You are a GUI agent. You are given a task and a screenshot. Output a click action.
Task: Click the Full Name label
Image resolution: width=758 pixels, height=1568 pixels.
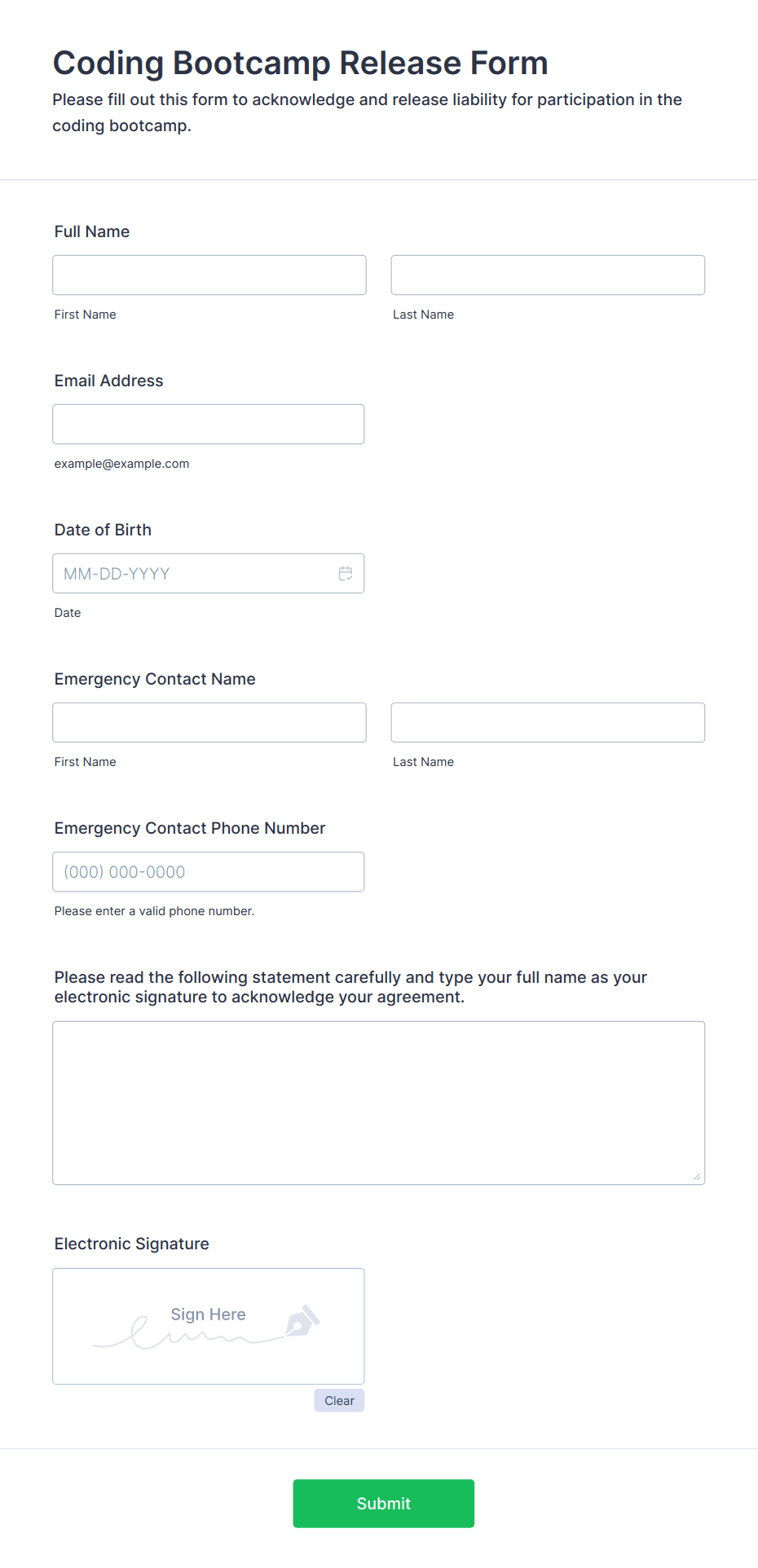pos(92,231)
